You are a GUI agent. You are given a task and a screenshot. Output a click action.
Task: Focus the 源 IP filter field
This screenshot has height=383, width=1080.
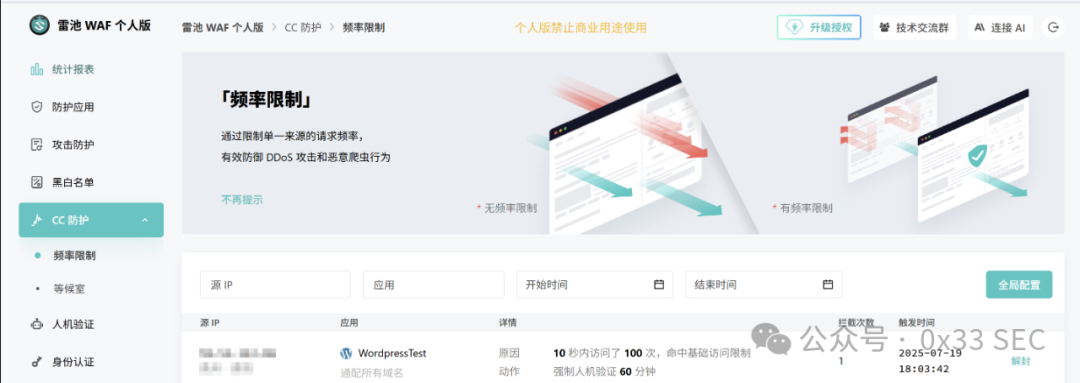pyautogui.click(x=275, y=284)
